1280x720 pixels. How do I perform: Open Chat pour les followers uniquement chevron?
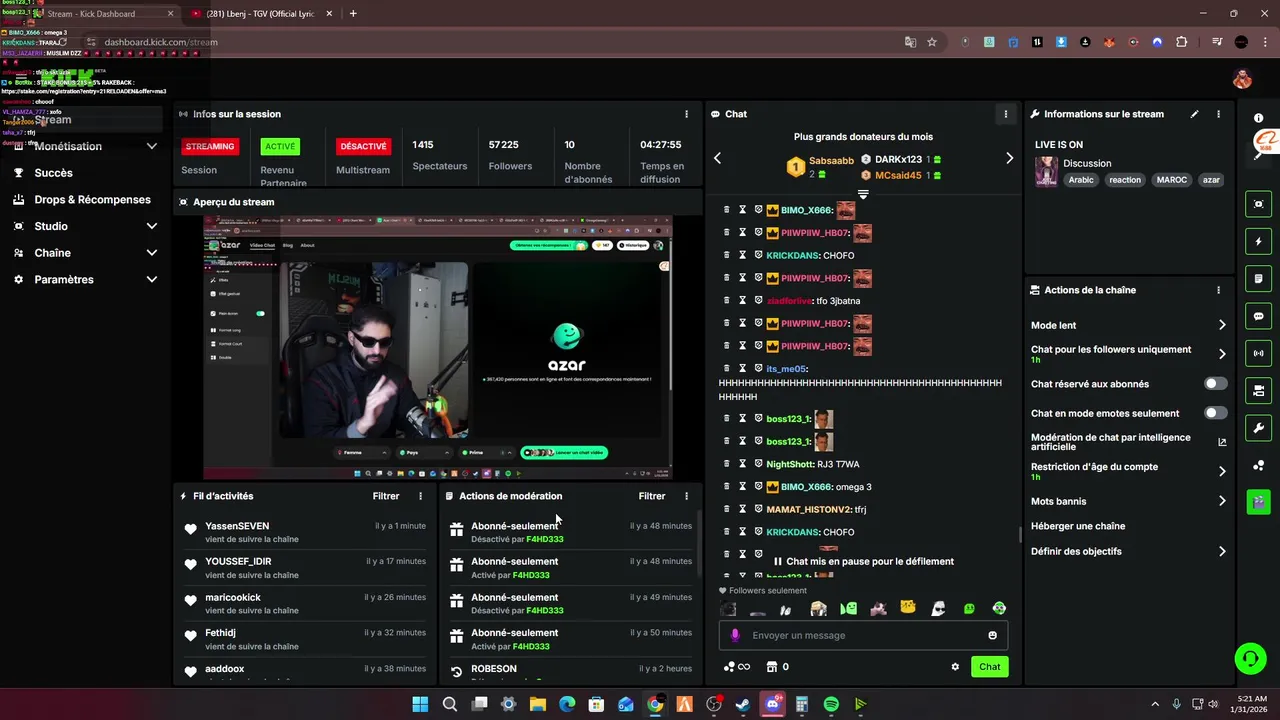point(1221,354)
